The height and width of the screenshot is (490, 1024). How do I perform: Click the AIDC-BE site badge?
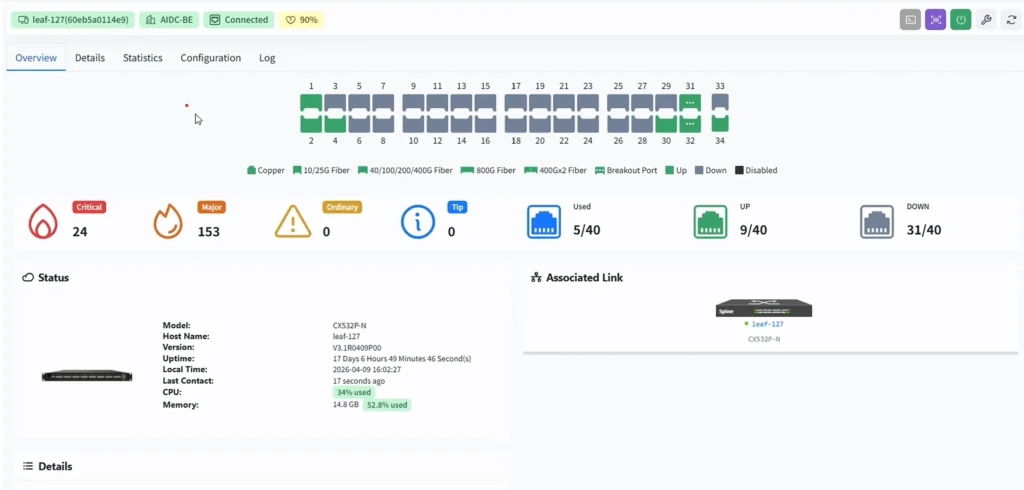click(169, 20)
